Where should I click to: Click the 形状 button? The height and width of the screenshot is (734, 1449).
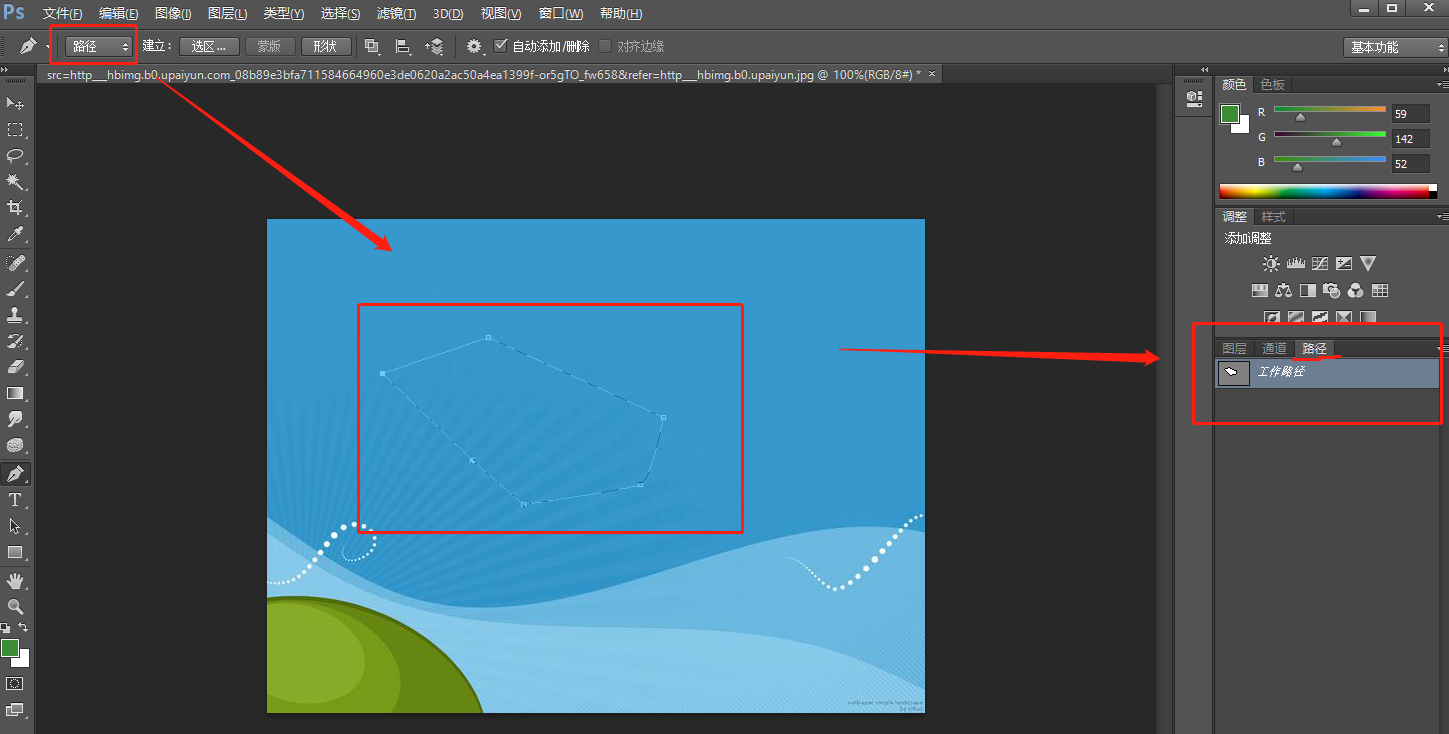(x=326, y=46)
